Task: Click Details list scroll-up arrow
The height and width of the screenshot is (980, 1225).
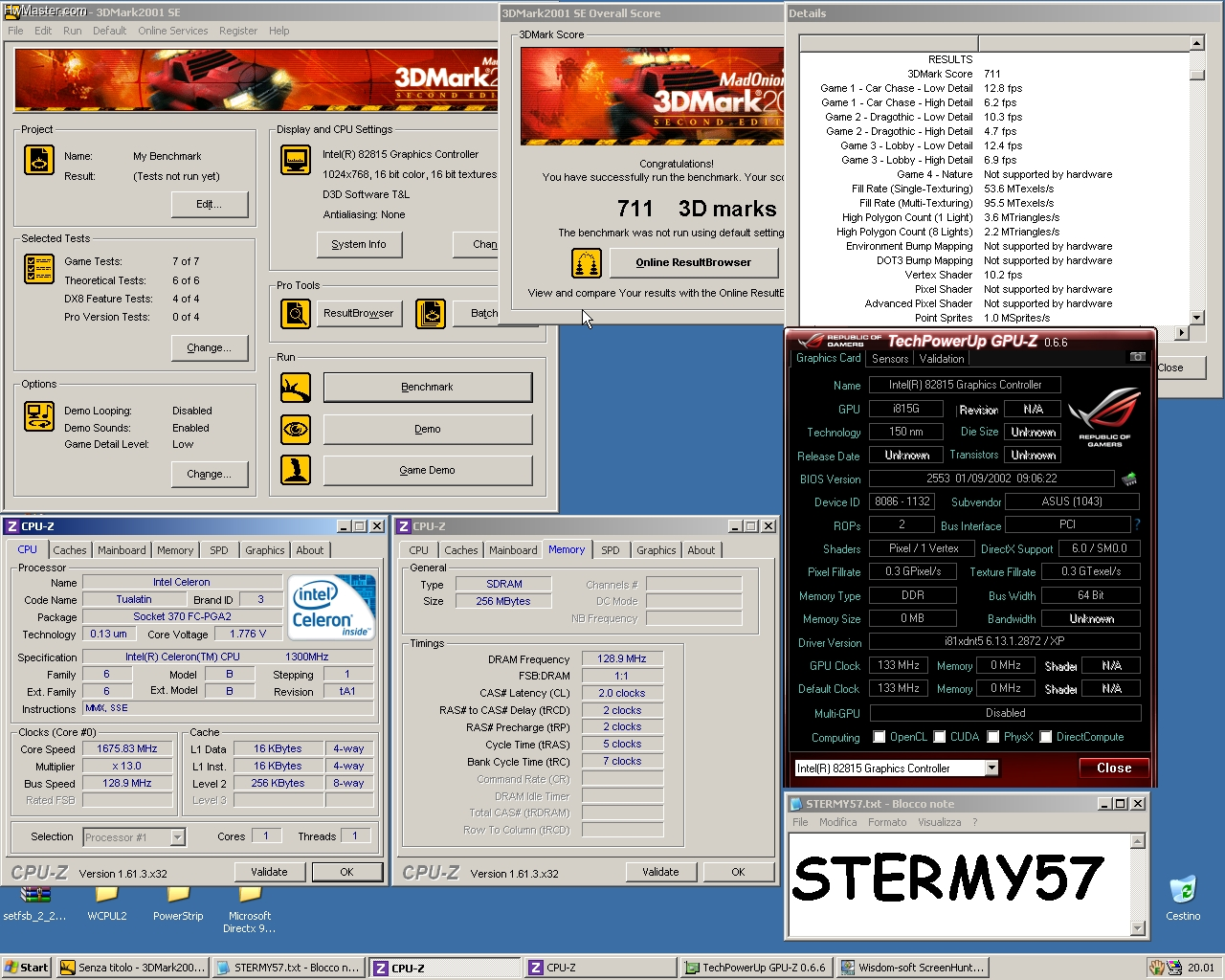Action: pos(1196,43)
